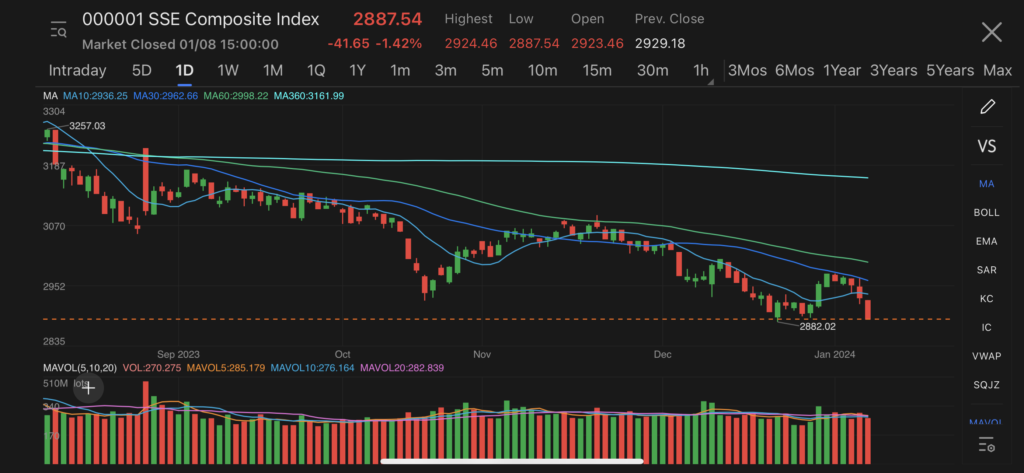Click the 000001 SSE Composite Index title
Viewport: 1024px width, 473px height.
coord(200,20)
